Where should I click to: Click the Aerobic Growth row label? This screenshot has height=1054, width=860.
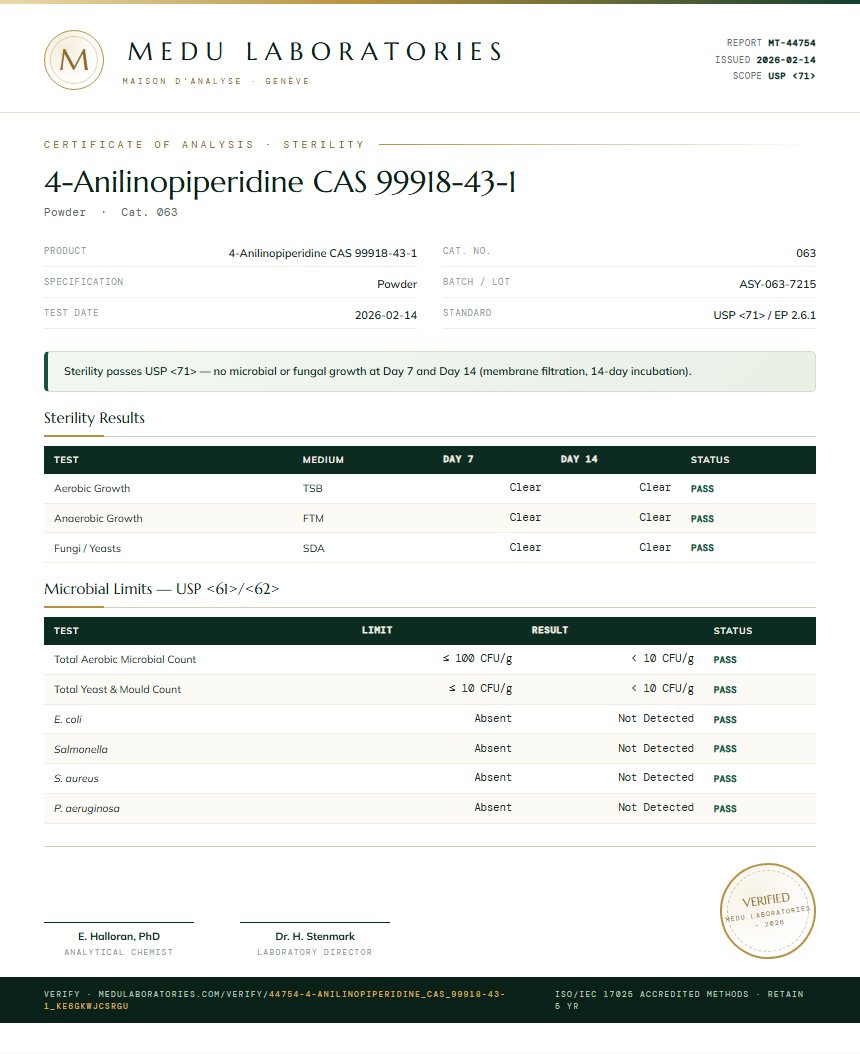coord(92,489)
